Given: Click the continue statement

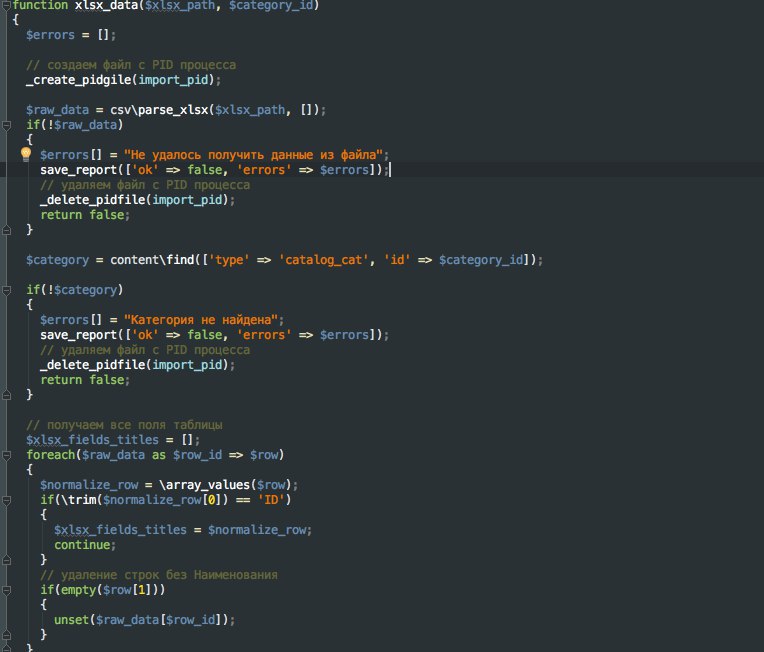Looking at the screenshot, I should (x=85, y=545).
